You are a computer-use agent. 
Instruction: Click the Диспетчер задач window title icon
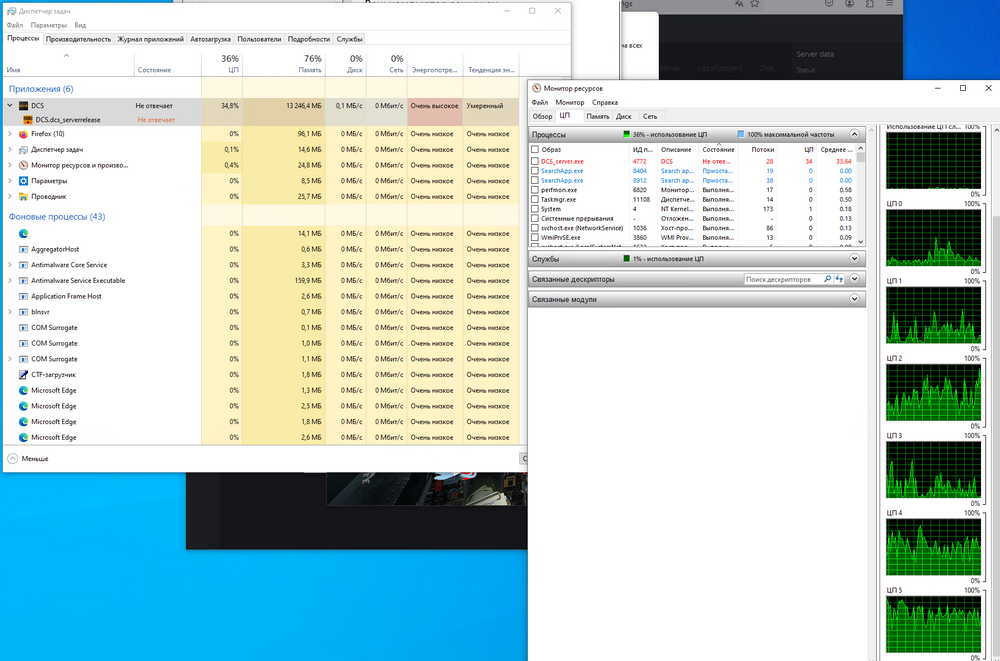coord(11,11)
